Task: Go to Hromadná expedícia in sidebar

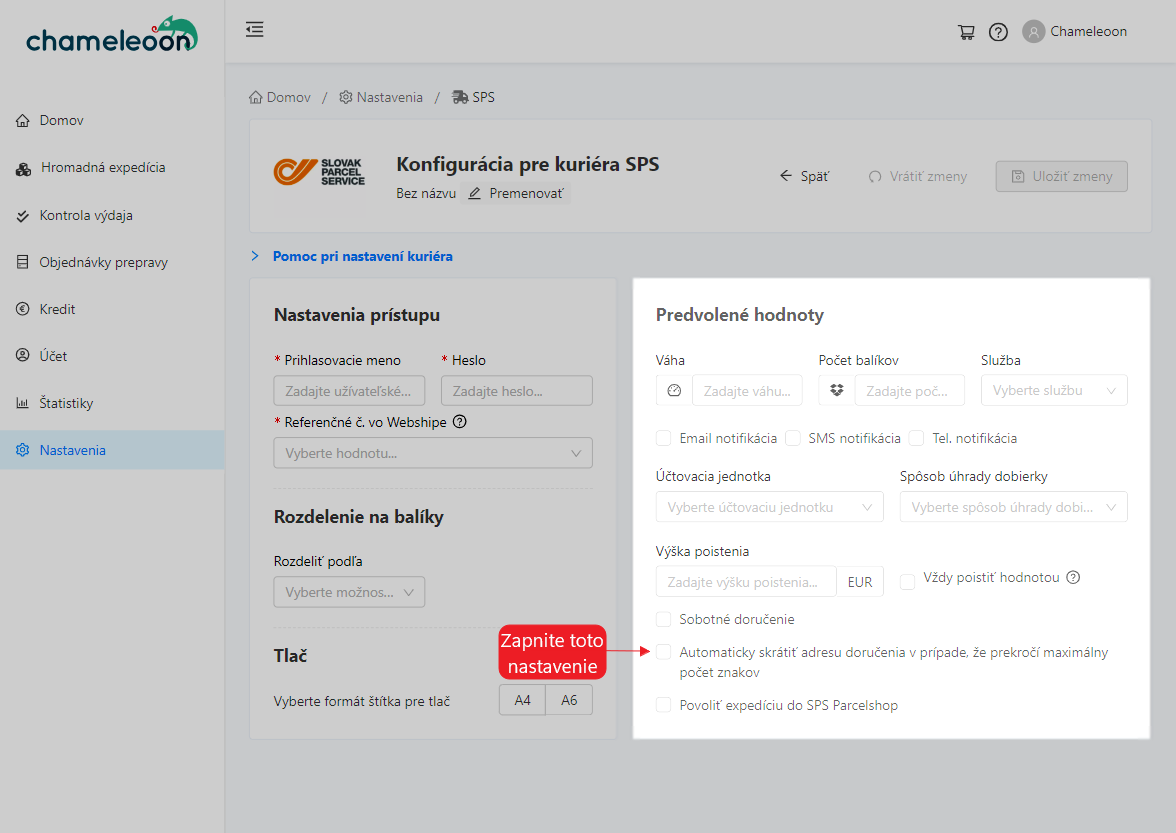Action: pos(103,168)
